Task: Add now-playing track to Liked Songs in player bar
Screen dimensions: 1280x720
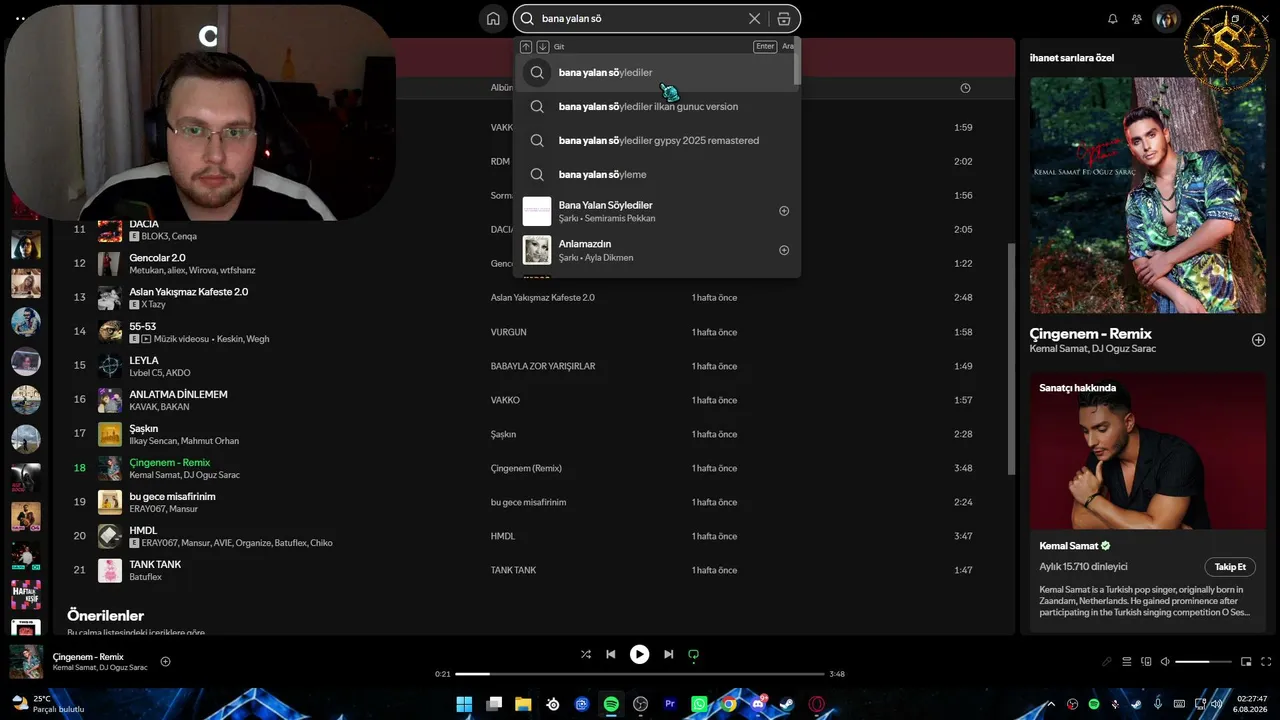Action: coord(166,661)
